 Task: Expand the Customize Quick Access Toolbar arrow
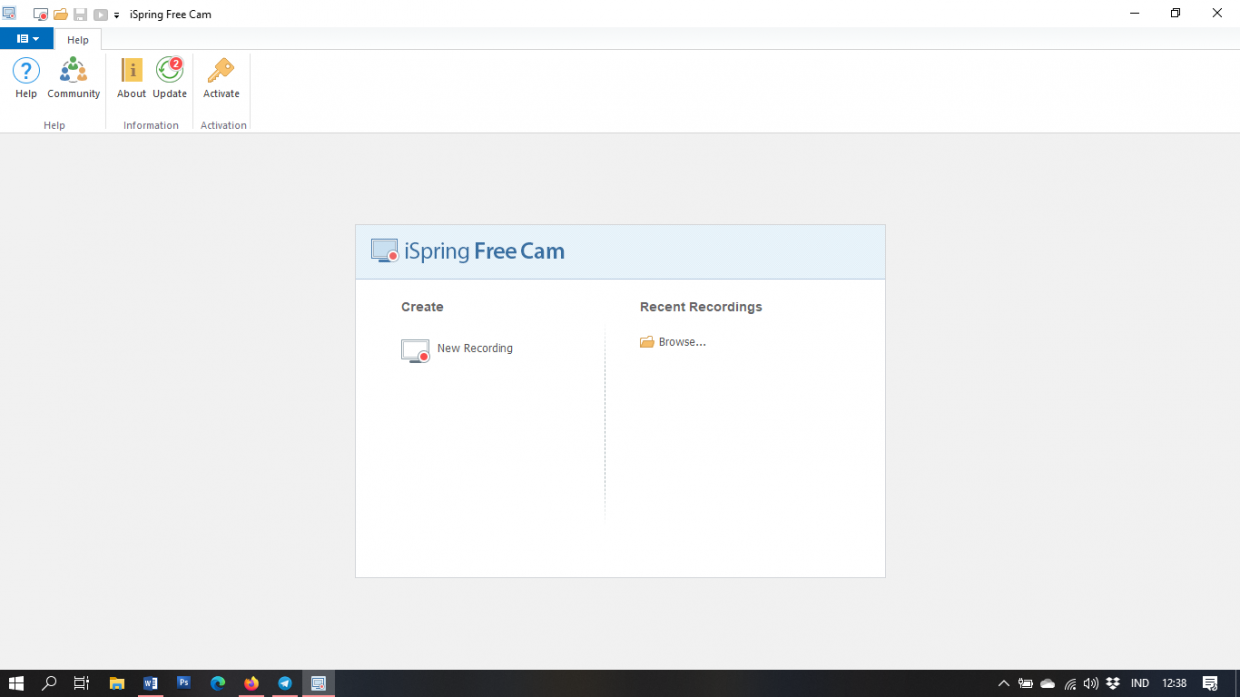click(117, 15)
